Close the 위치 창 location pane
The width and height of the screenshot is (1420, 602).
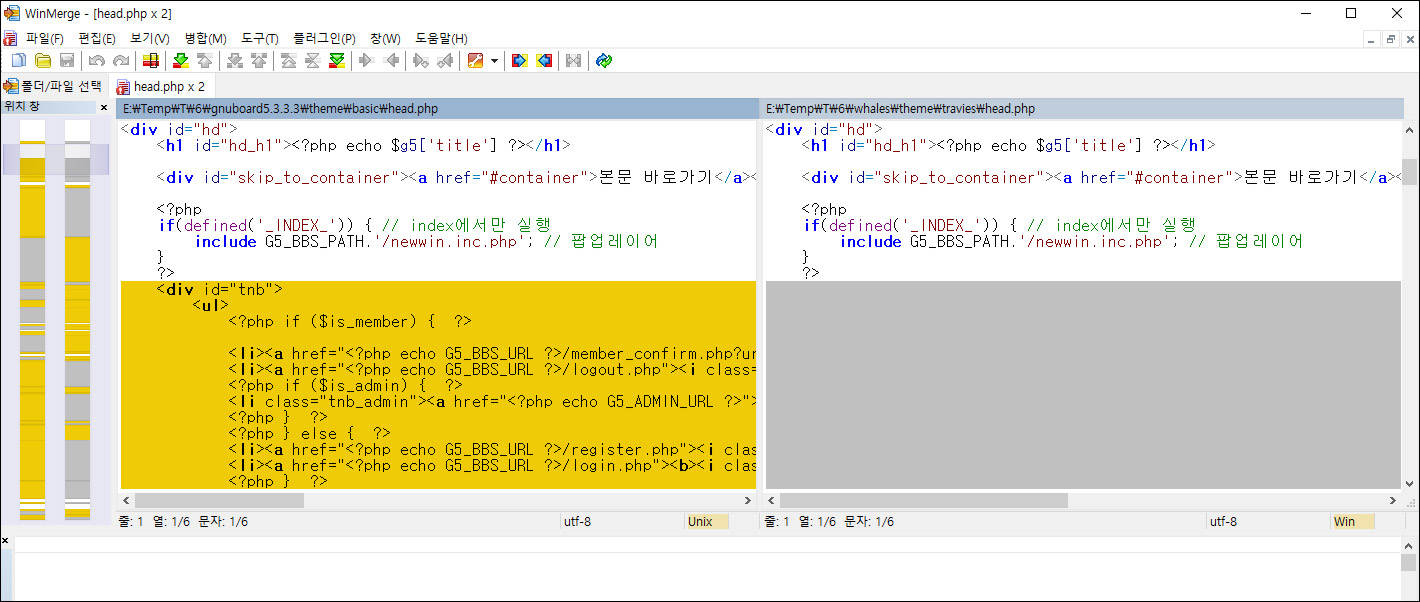point(104,106)
